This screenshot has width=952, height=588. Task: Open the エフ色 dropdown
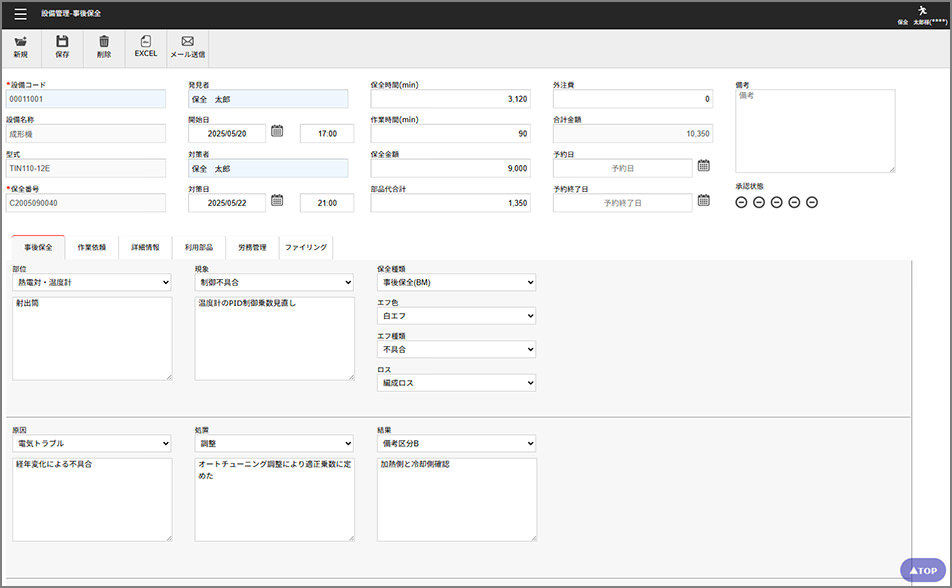[457, 316]
